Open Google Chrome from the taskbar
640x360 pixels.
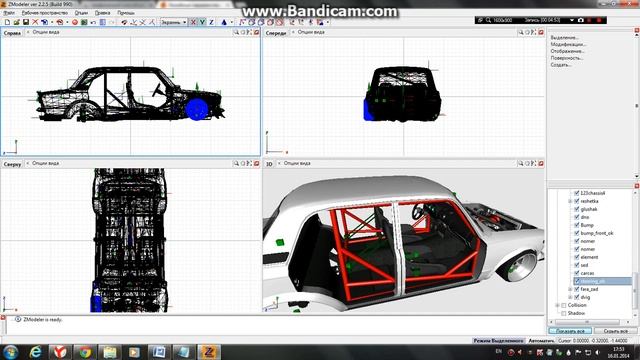coord(85,352)
